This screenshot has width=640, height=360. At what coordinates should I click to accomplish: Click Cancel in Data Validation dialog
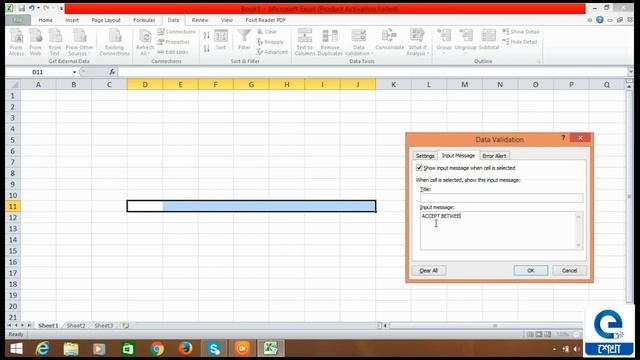tap(569, 271)
